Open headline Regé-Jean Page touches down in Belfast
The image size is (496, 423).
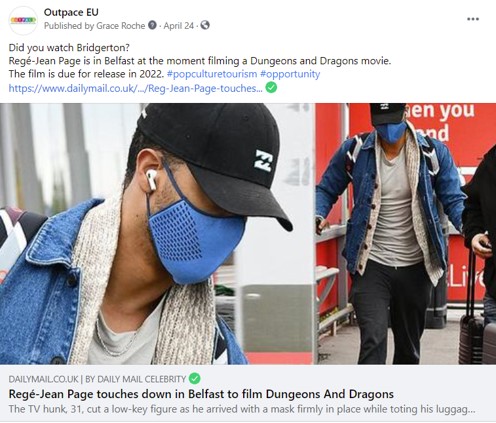tap(201, 394)
